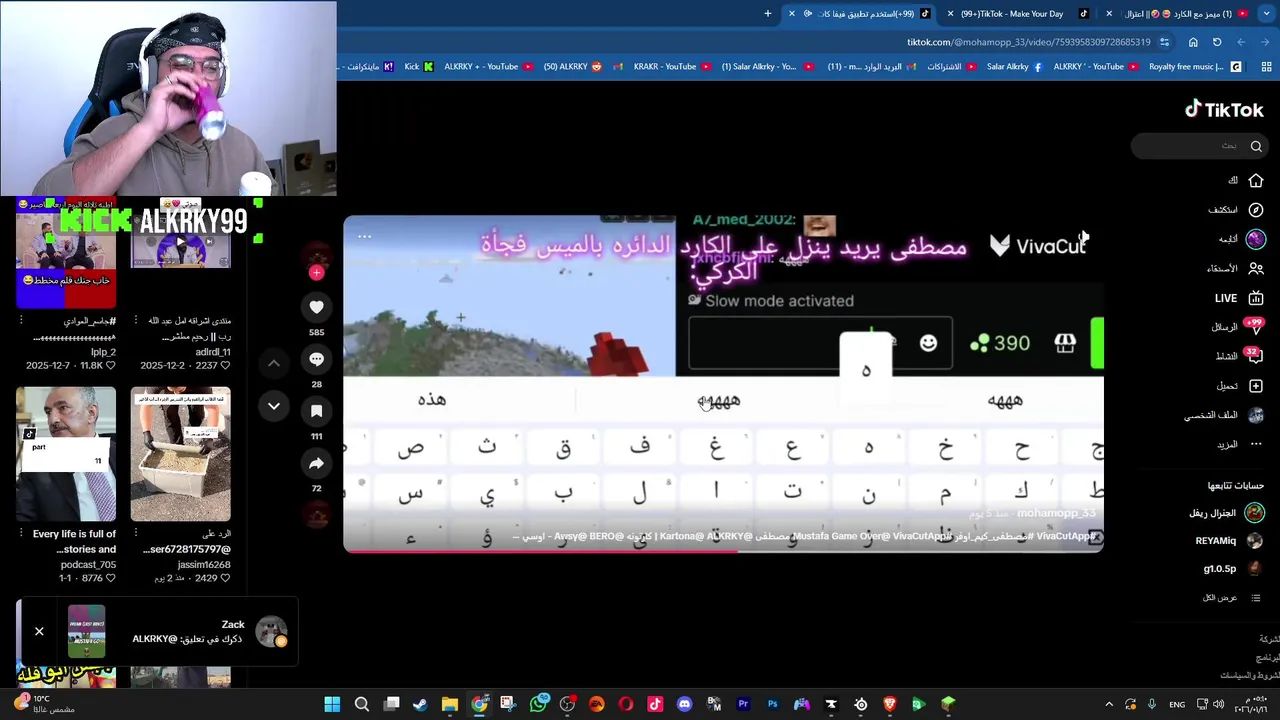Open Adobe Photoshop from the taskbar
The image size is (1280, 720).
pyautogui.click(x=772, y=704)
